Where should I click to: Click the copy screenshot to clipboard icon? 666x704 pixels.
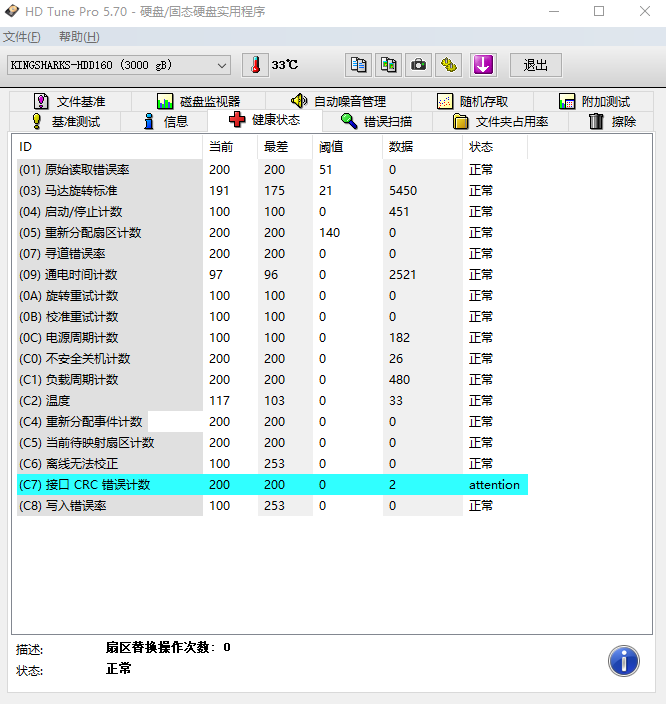pyautogui.click(x=388, y=65)
